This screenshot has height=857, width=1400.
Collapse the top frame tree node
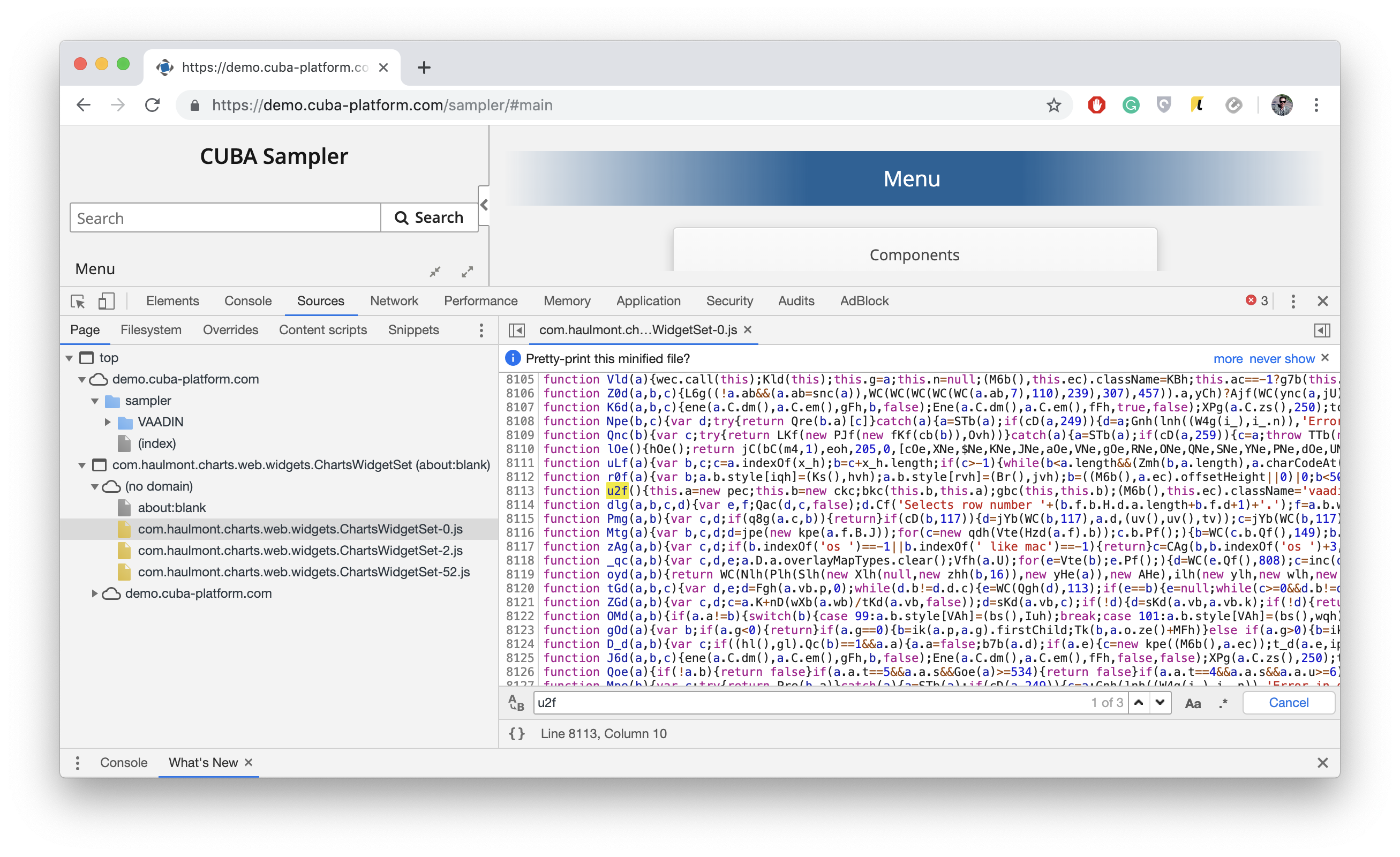coord(69,358)
